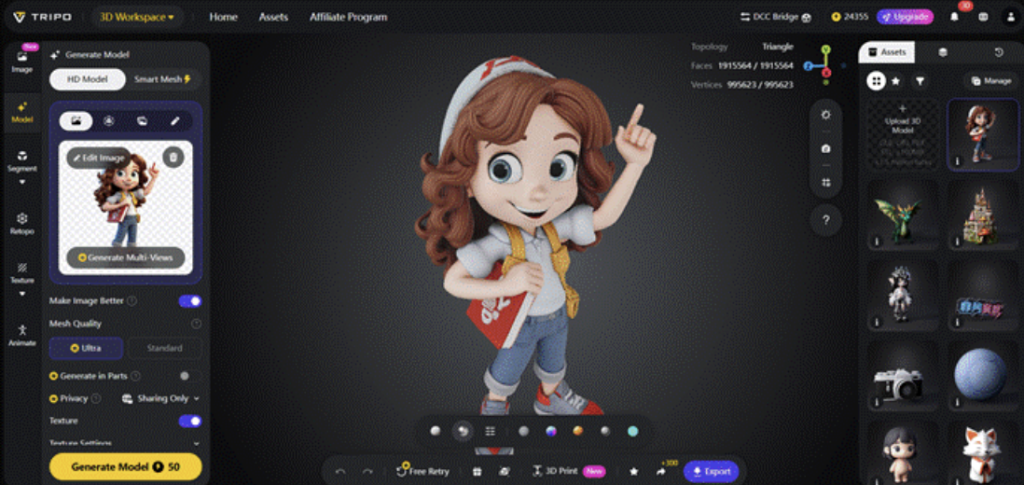This screenshot has height=485, width=1024.
Task: Open viewport lighting settings sun icon
Action: [825, 115]
